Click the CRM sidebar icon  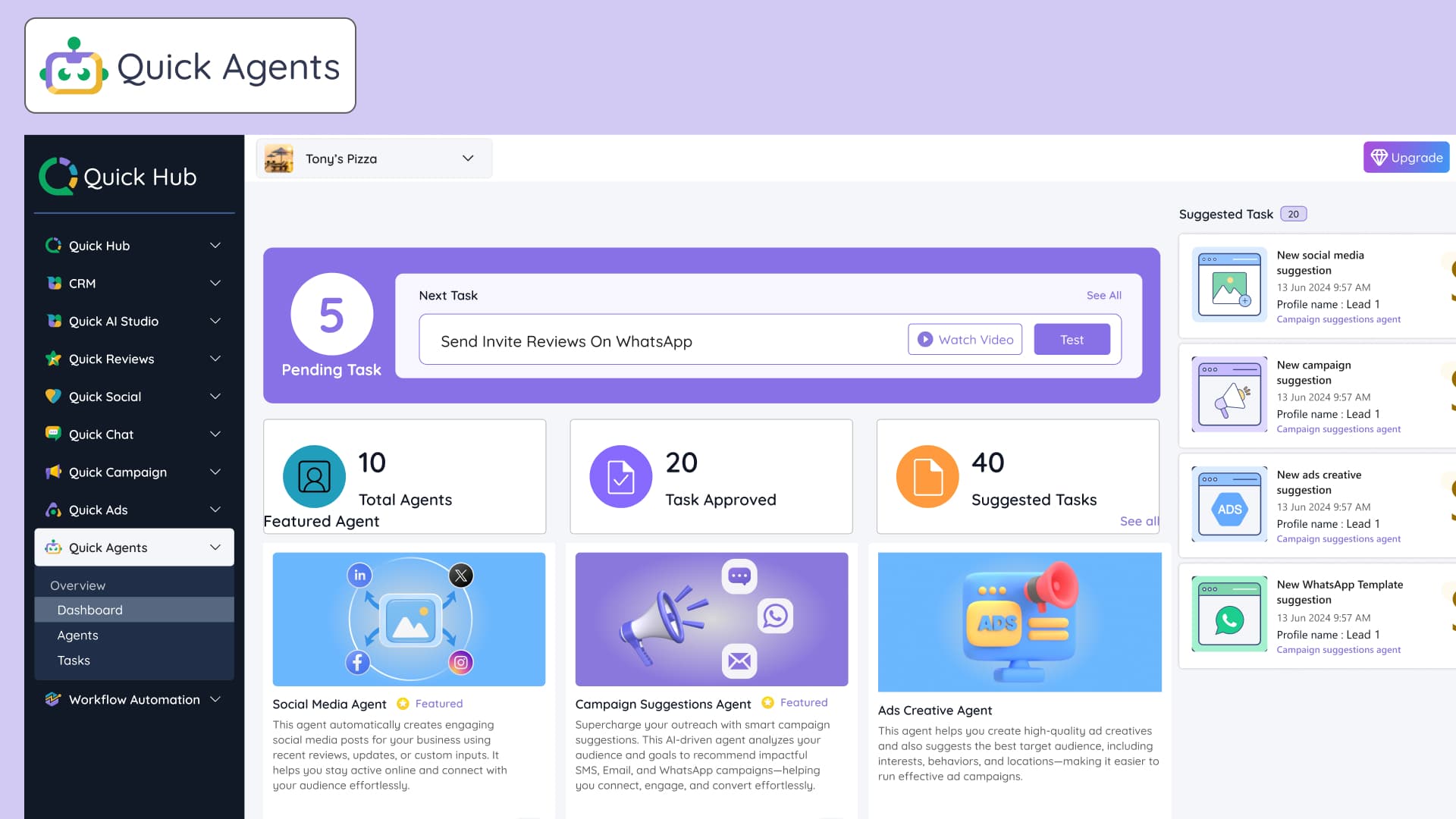(54, 283)
